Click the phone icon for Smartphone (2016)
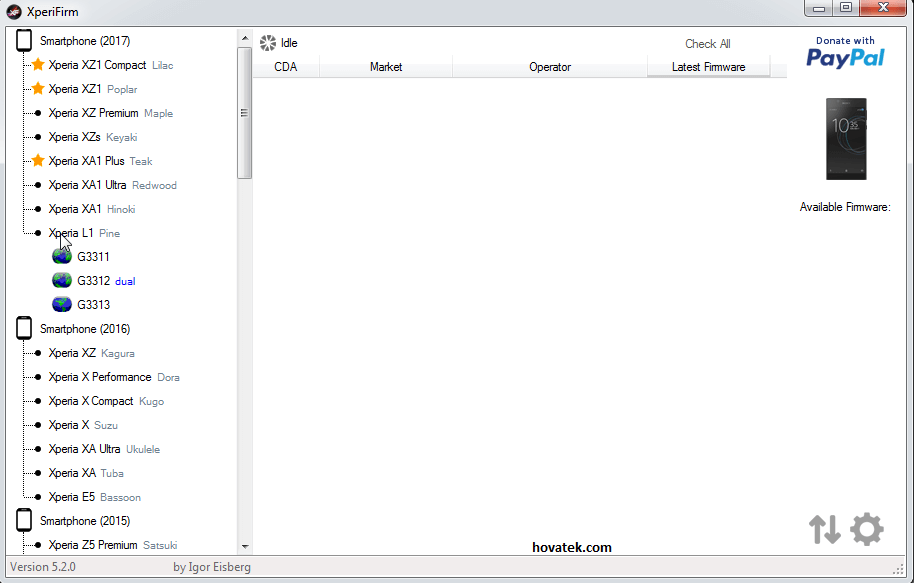914x583 pixels. coord(24,328)
